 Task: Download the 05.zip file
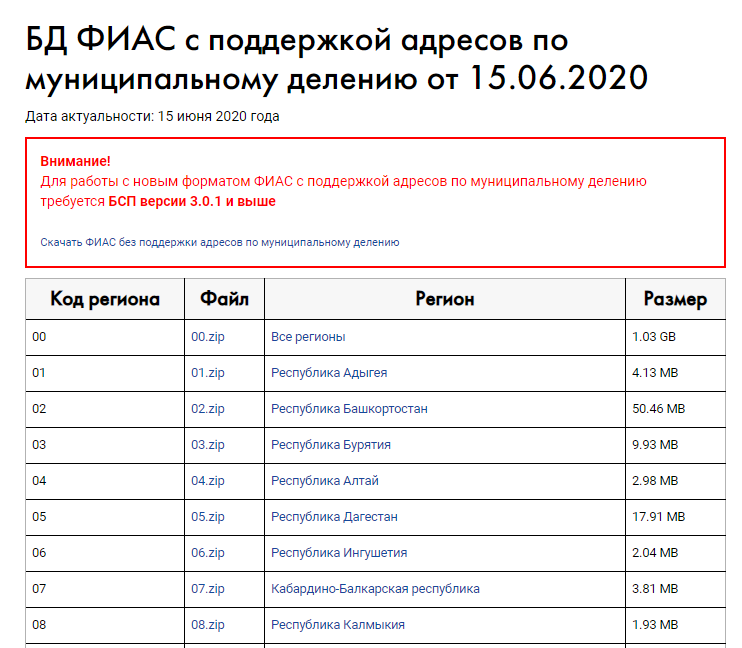[208, 517]
